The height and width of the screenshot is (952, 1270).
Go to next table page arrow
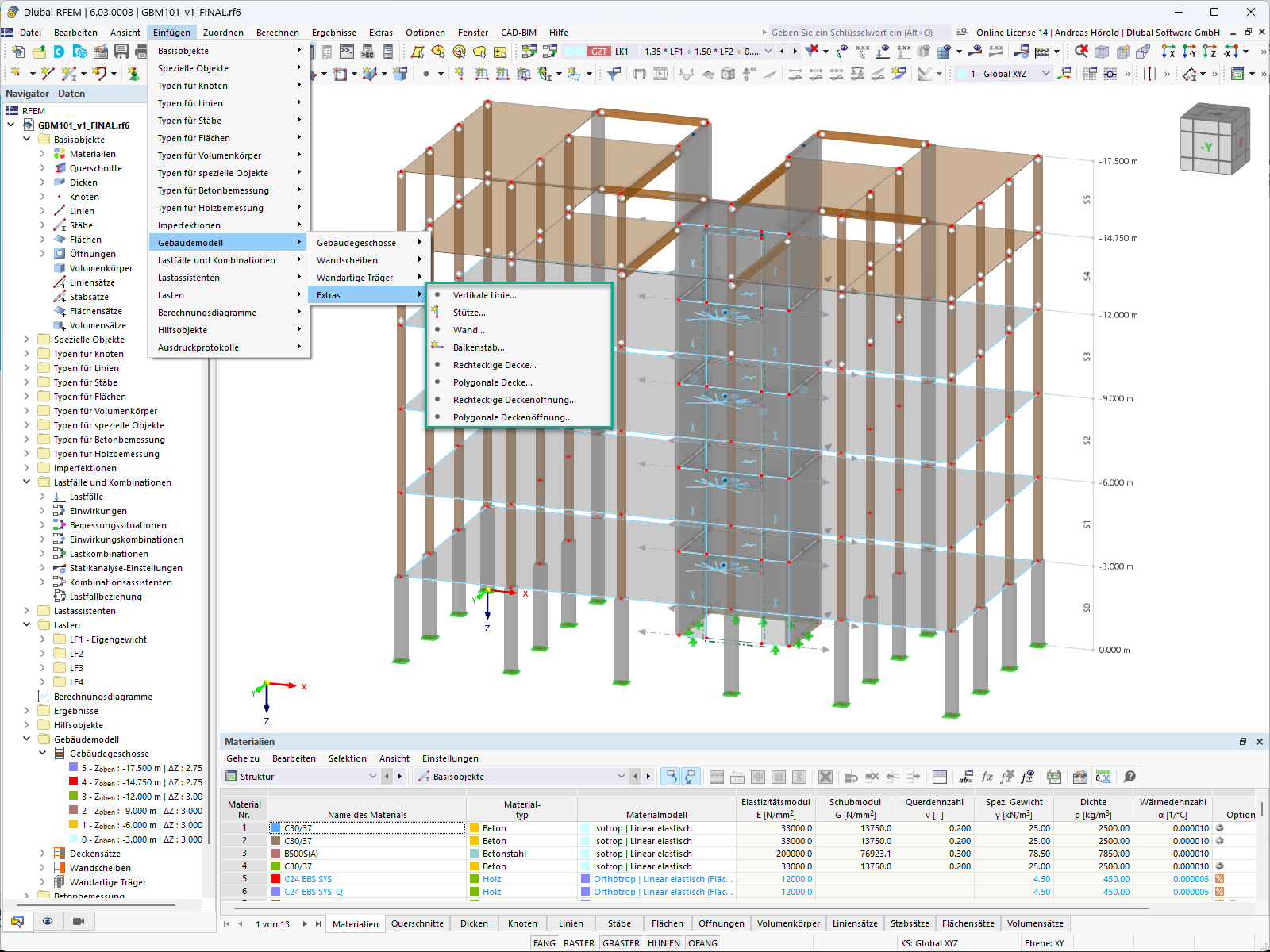pyautogui.click(x=305, y=923)
